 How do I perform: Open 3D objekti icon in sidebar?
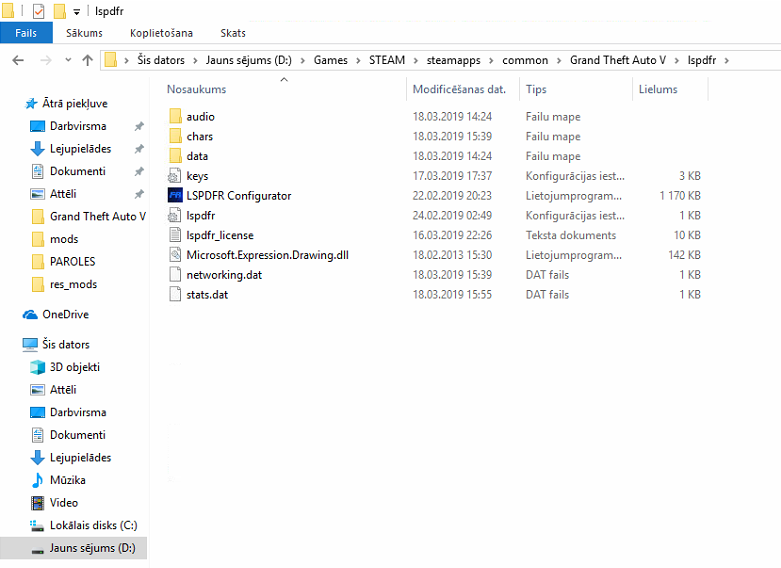(37, 367)
